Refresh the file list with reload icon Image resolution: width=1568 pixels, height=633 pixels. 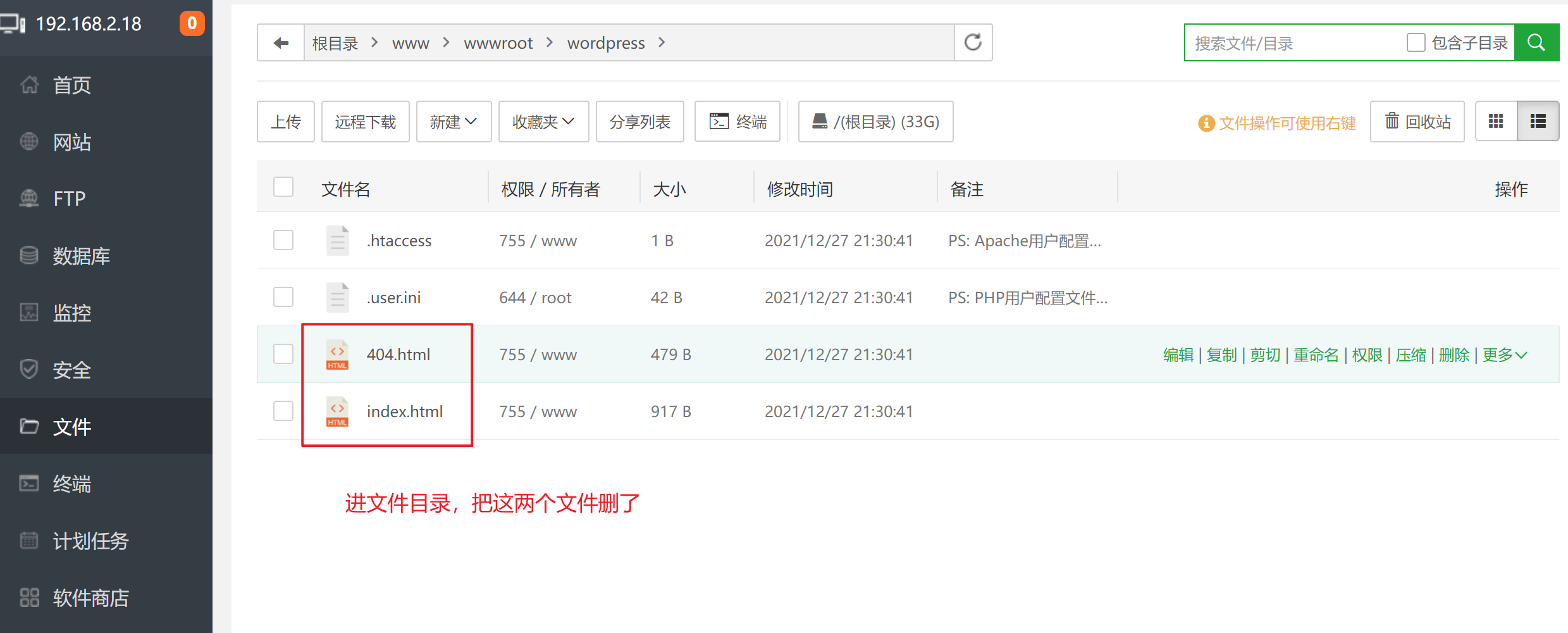pos(973,43)
